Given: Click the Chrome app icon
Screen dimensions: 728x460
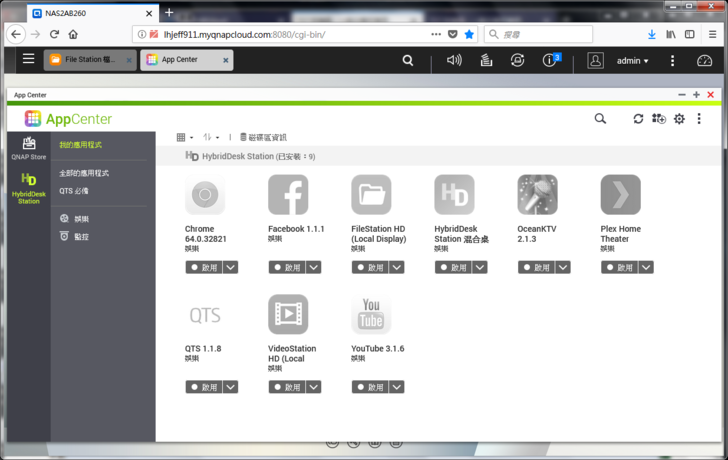Looking at the screenshot, I should [205, 194].
